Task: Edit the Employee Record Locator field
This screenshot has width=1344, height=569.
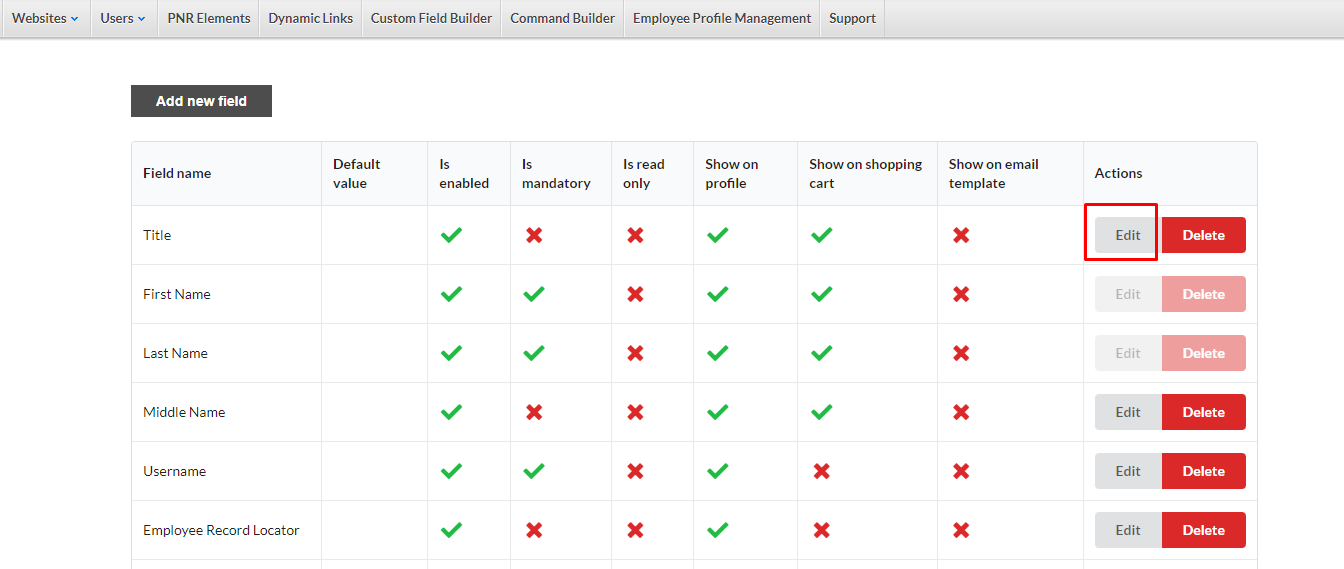Action: coord(1128,530)
